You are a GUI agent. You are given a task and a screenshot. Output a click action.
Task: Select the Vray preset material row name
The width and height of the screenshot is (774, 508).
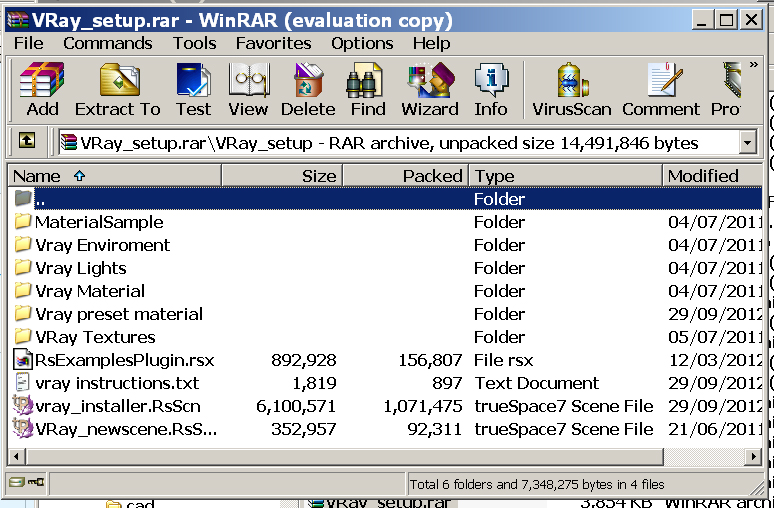coord(119,314)
